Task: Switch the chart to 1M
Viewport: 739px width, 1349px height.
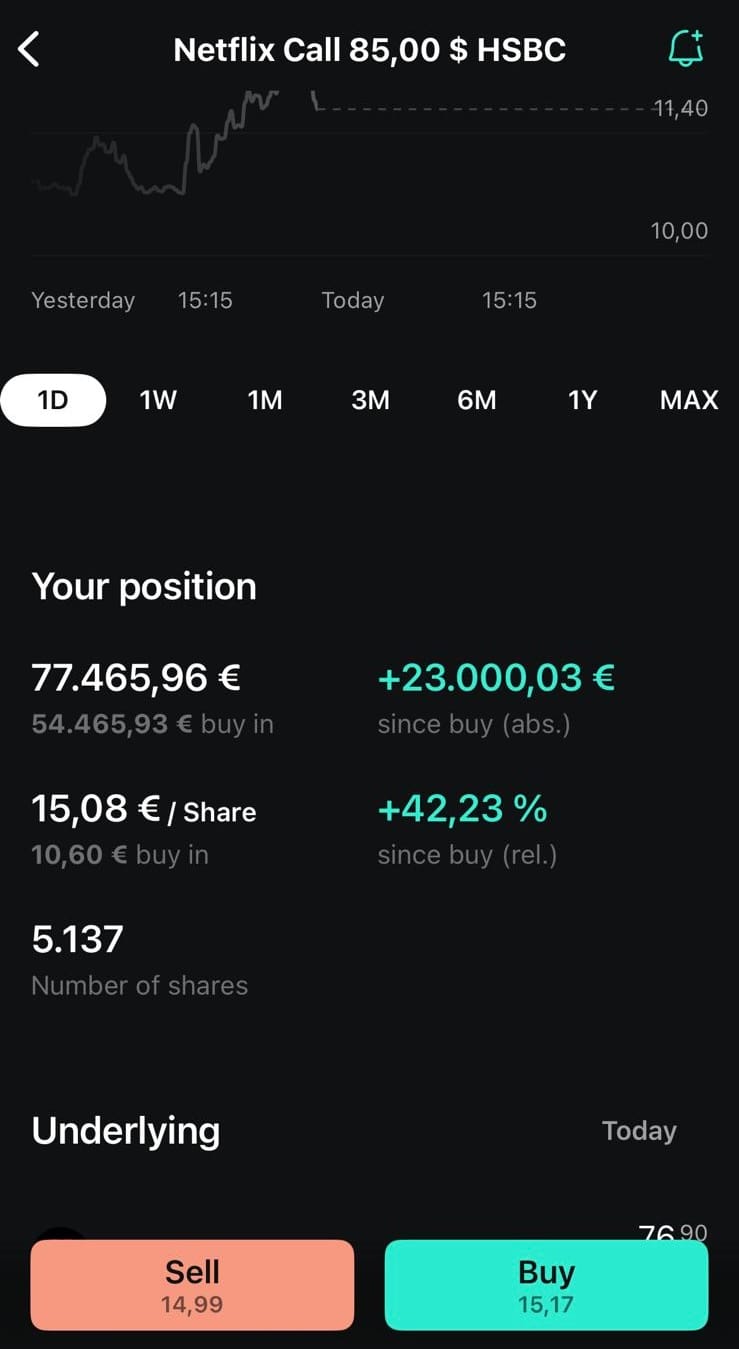Action: tap(265, 400)
